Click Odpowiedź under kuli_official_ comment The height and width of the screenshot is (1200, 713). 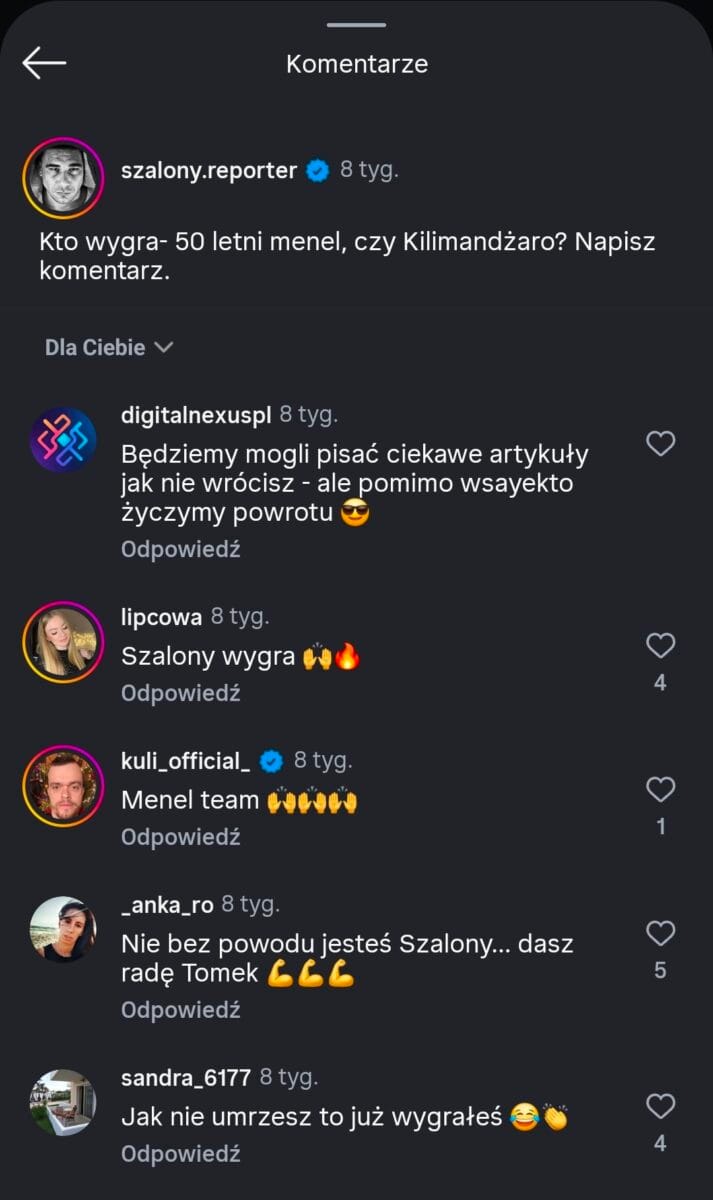coord(181,837)
